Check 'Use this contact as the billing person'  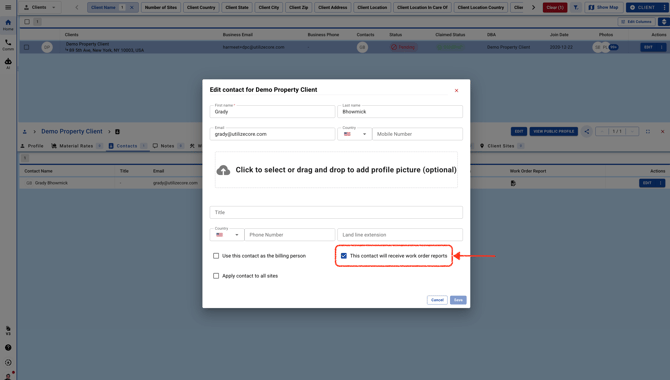(x=216, y=256)
